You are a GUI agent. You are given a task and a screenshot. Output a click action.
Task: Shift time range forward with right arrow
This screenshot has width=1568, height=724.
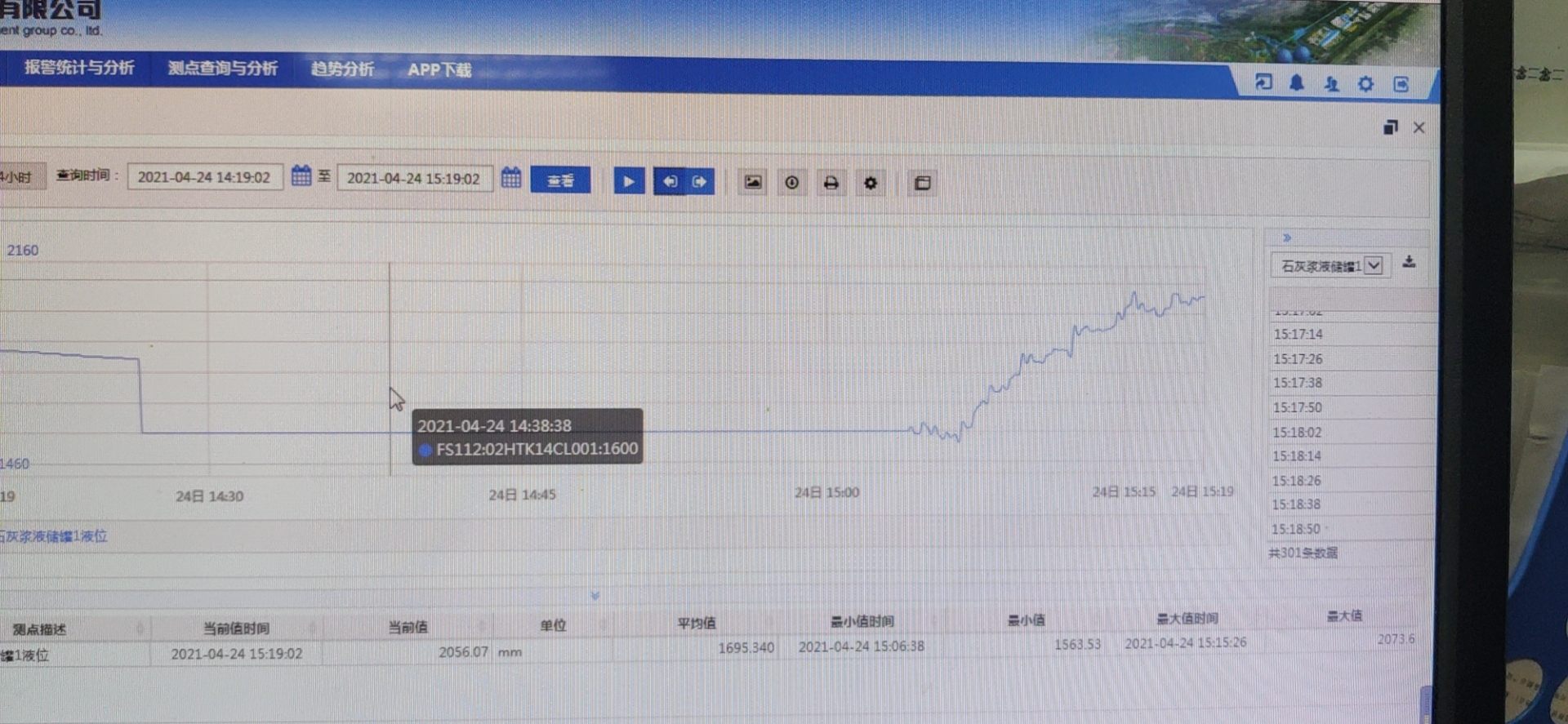[x=699, y=181]
